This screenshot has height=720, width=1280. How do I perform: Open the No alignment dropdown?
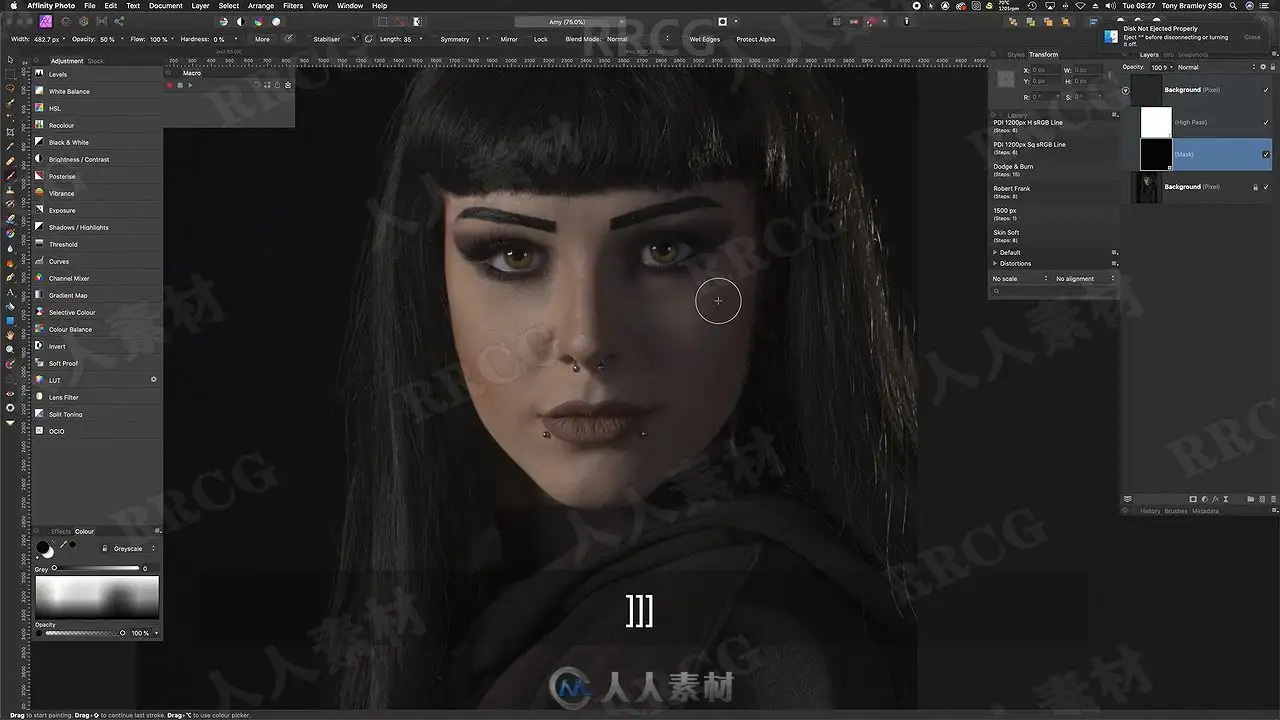(x=1084, y=279)
